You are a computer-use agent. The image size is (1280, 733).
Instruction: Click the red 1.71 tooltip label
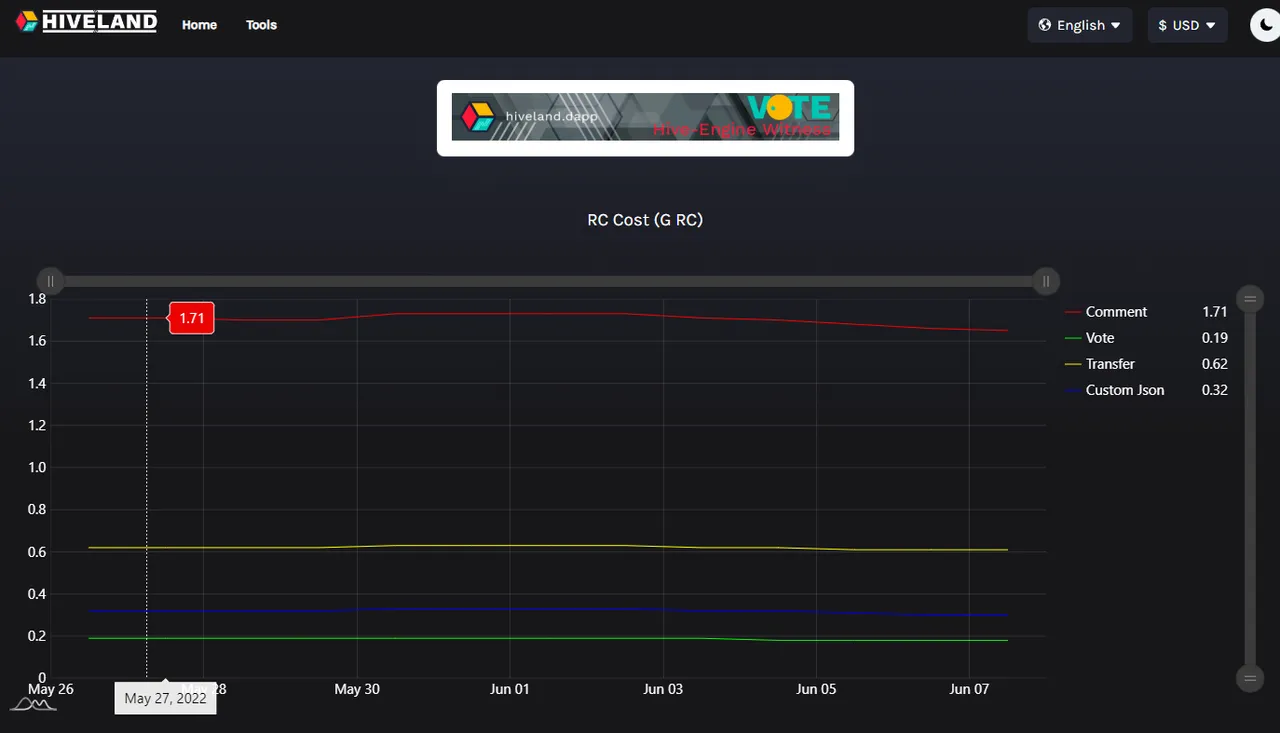coord(191,319)
